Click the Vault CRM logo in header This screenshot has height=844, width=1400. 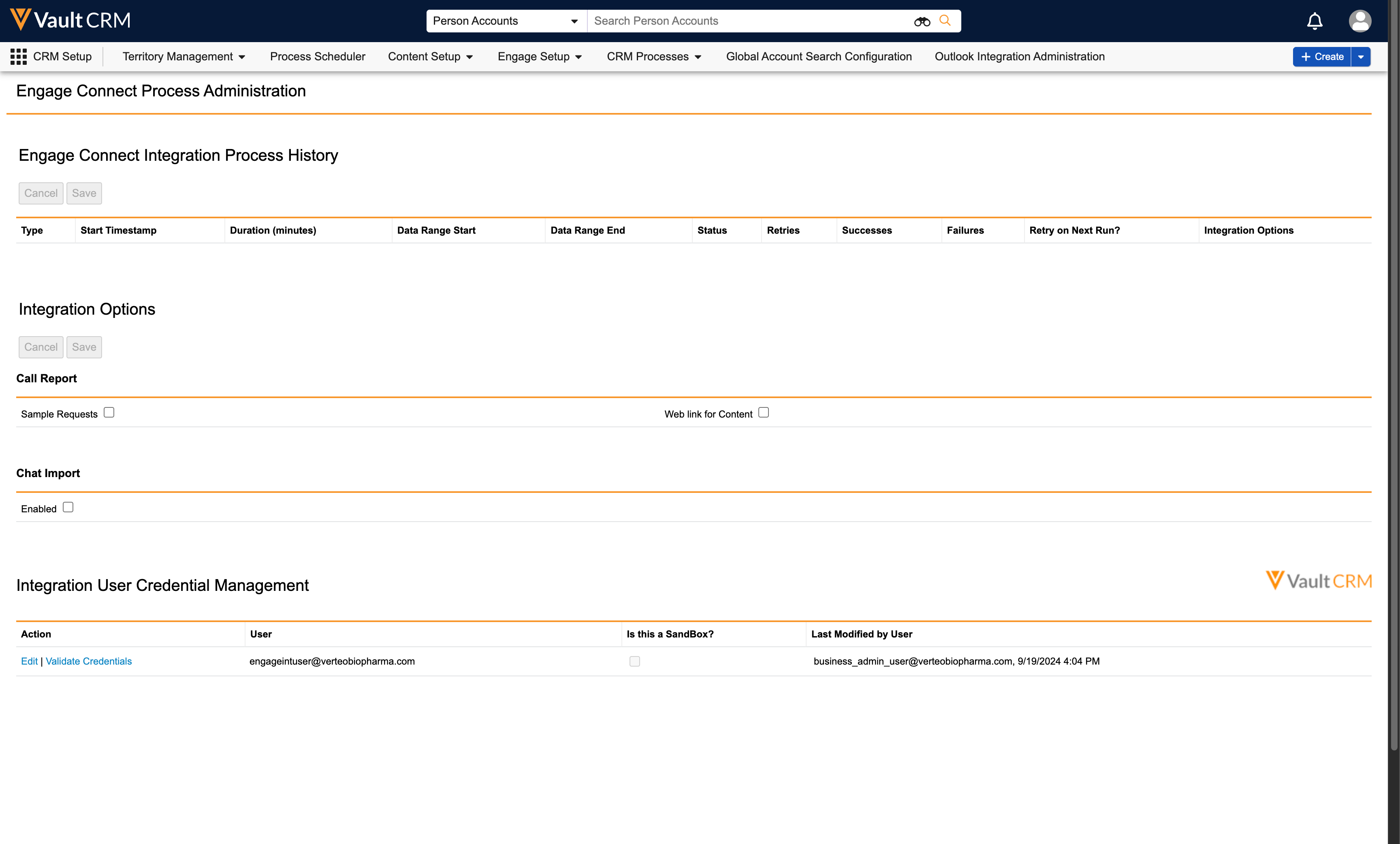point(70,20)
